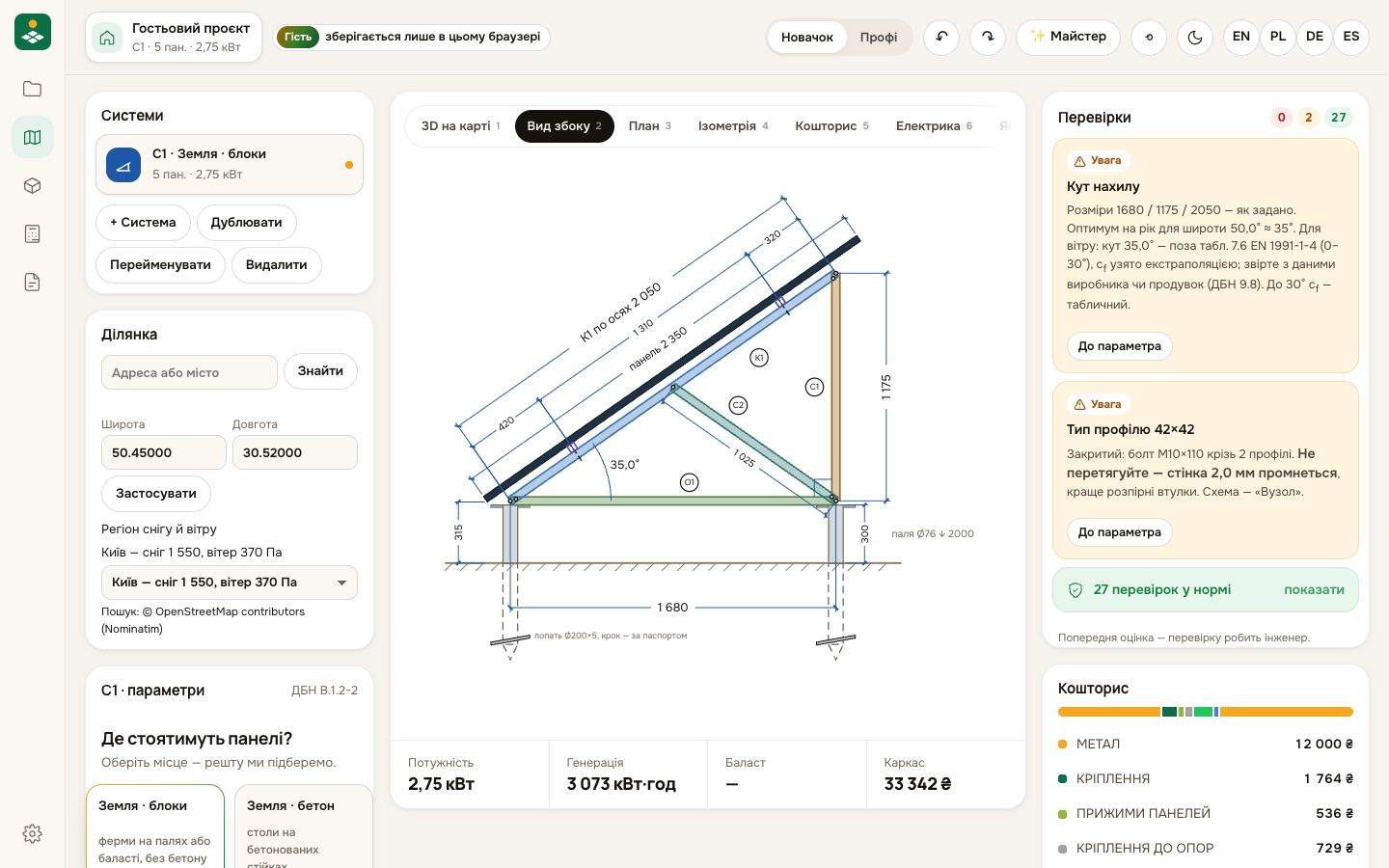Open the map view sidebar icon
Image resolution: width=1389 pixels, height=868 pixels.
tap(32, 137)
